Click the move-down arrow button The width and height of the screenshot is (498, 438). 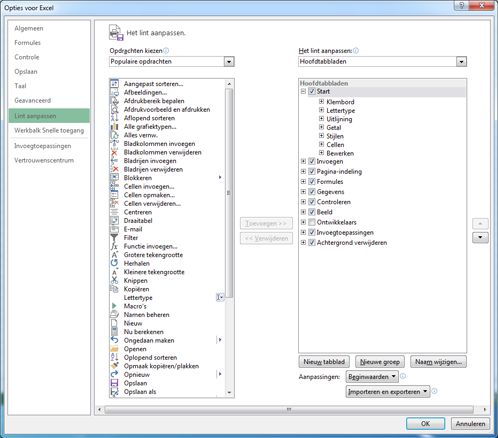coord(480,237)
